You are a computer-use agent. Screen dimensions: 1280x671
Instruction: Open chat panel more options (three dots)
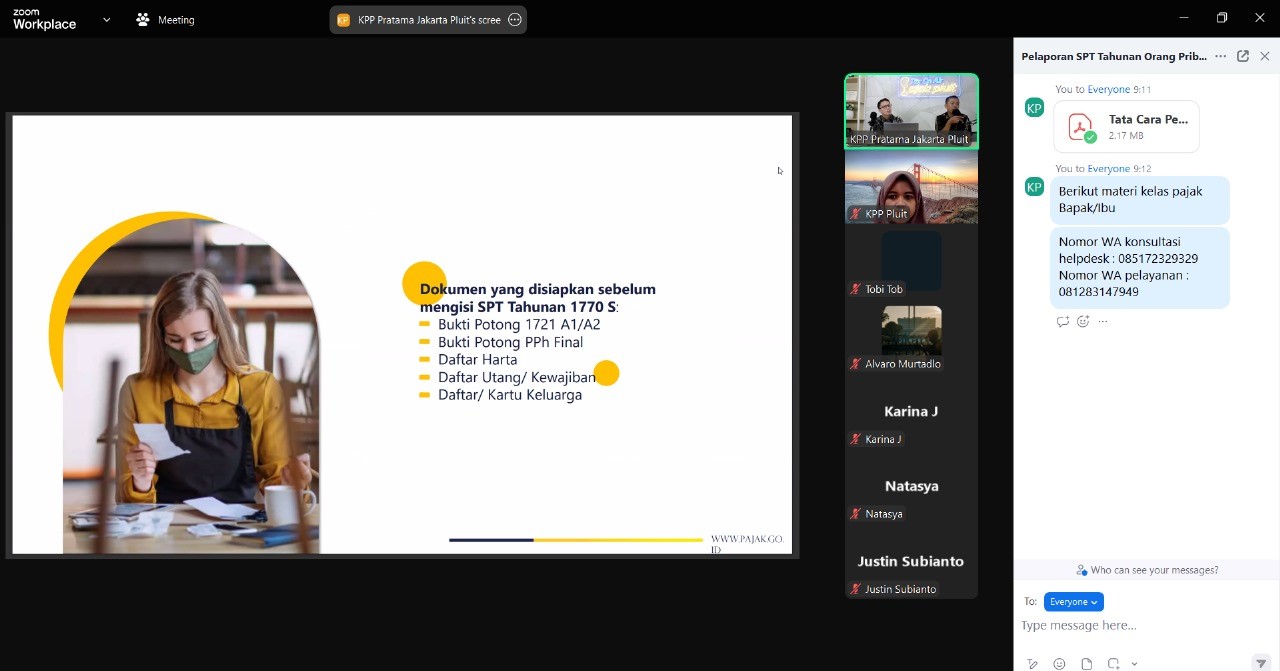click(1220, 56)
